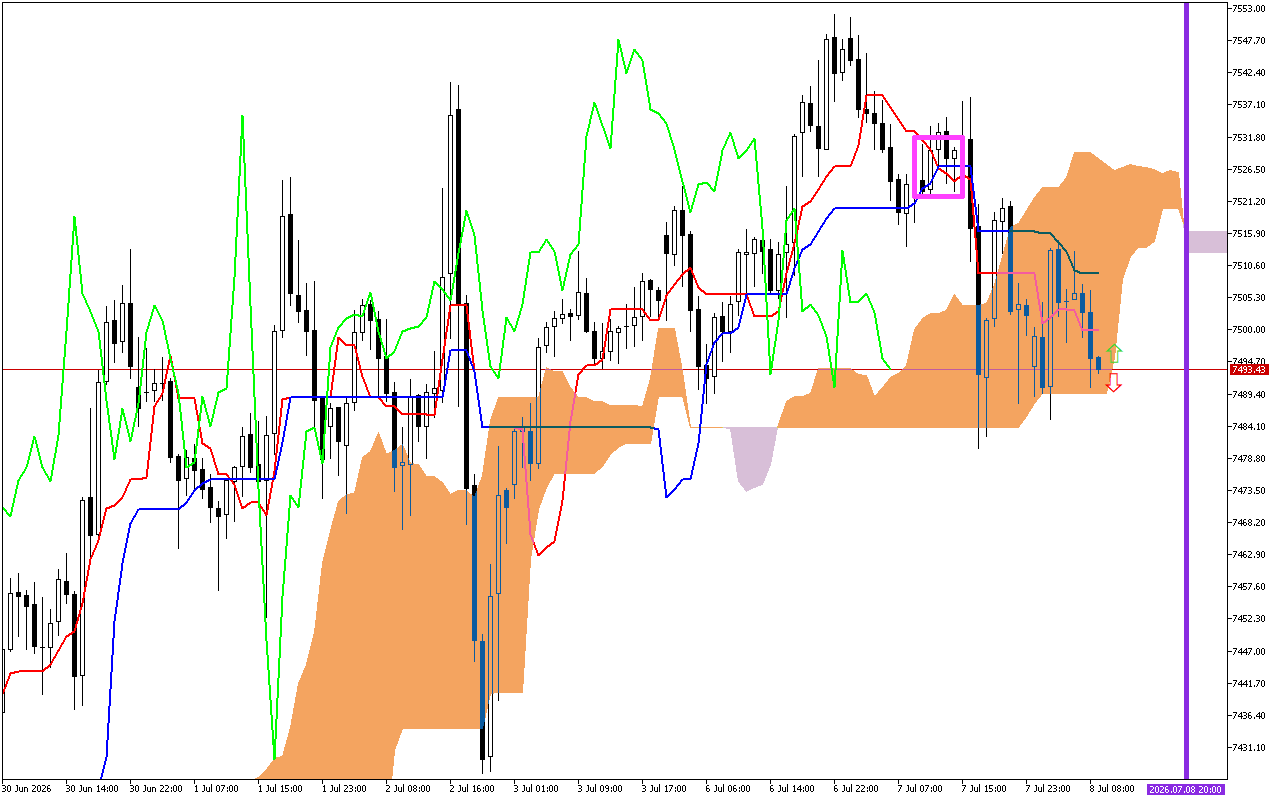This screenshot has height=800, width=1280.
Task: Click time axis label 1 Jul 15:00
Action: pos(280,789)
